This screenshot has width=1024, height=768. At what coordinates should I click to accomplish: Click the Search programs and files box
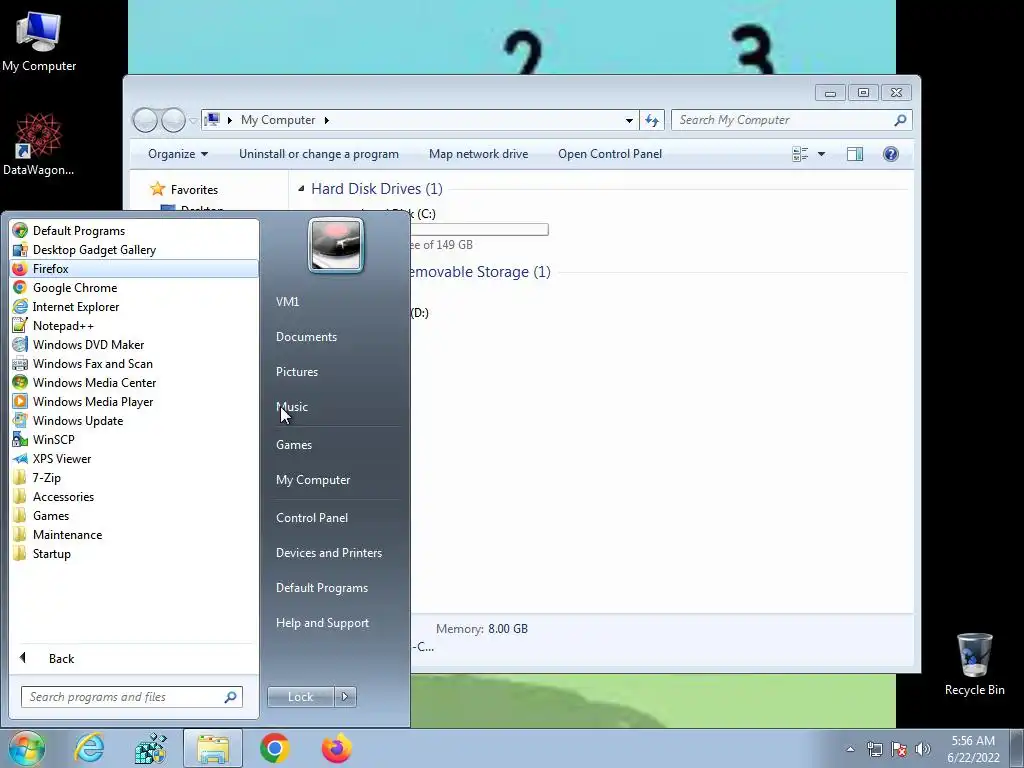(x=131, y=697)
